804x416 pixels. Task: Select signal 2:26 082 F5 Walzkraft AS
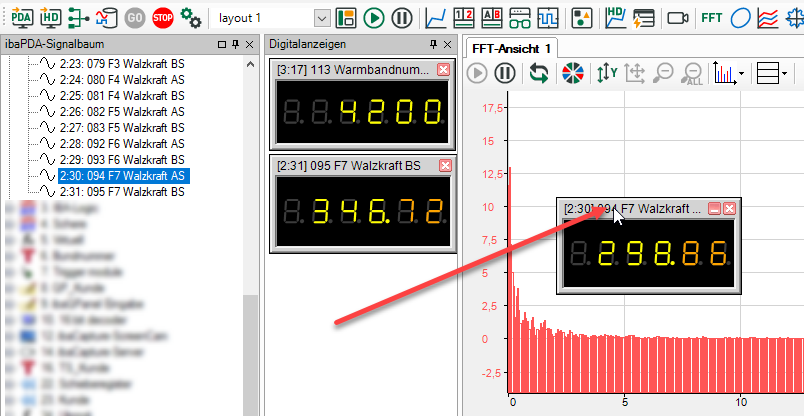point(120,111)
